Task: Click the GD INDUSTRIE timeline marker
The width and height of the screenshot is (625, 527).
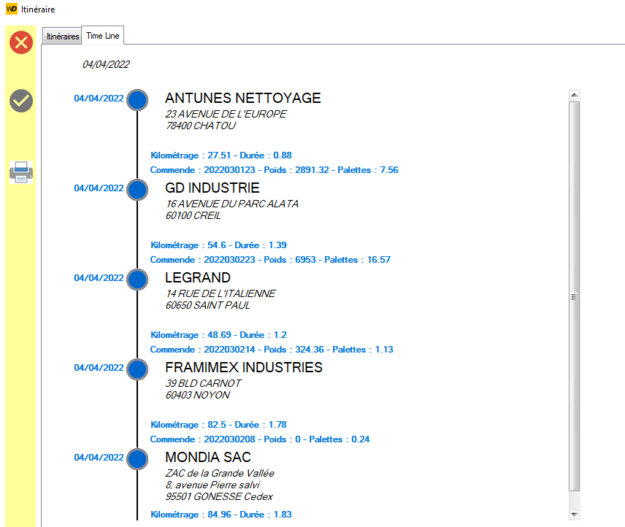Action: tap(138, 188)
